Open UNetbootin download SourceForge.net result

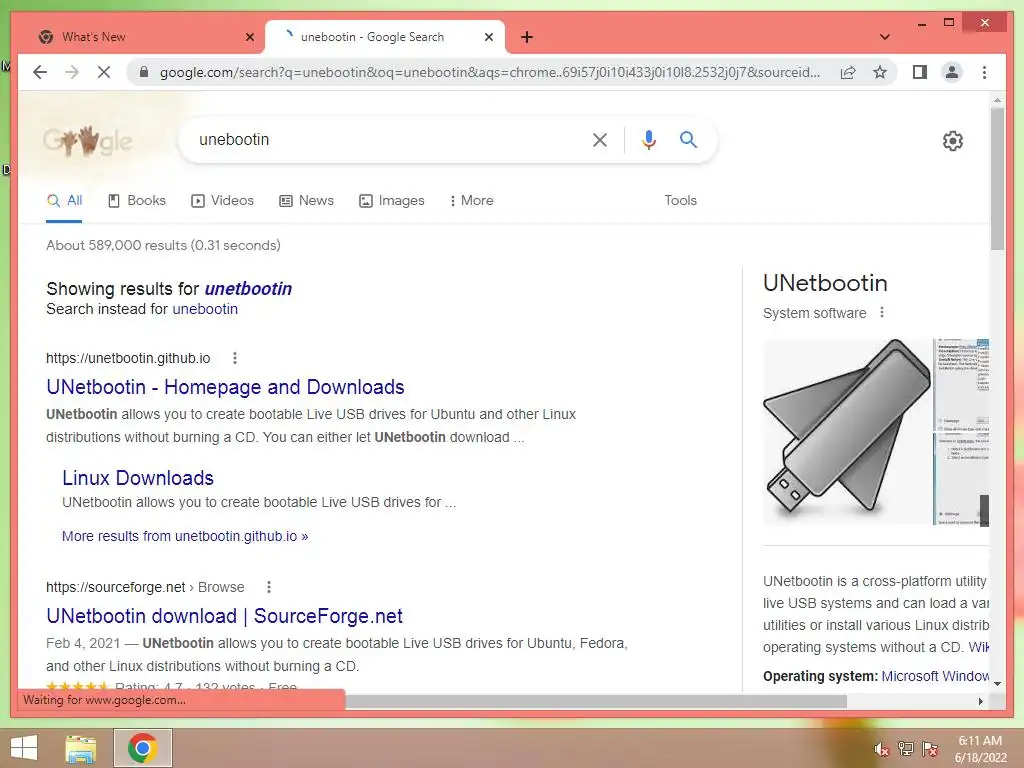(225, 616)
